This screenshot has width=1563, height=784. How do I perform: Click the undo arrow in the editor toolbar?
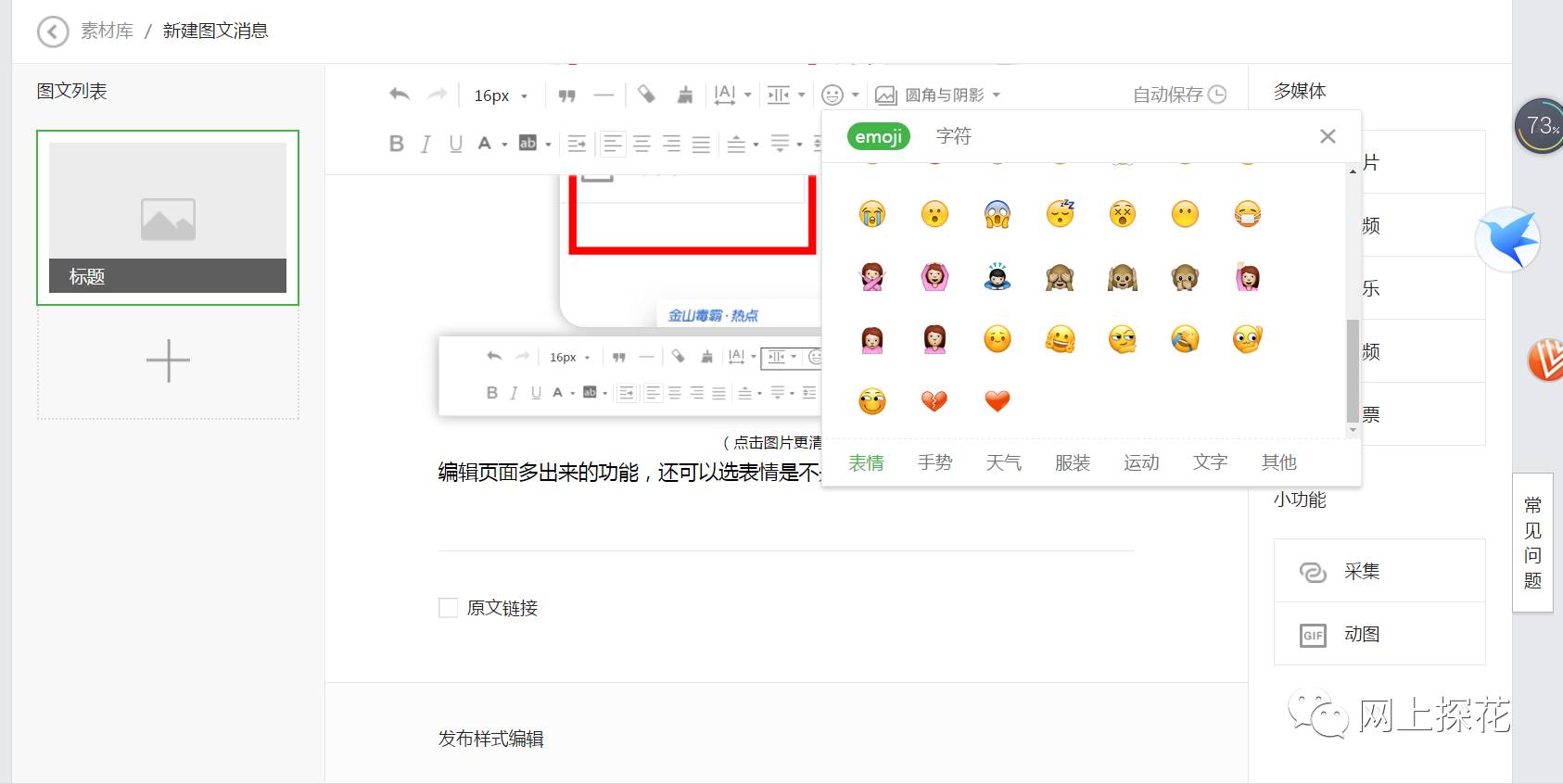coord(400,95)
